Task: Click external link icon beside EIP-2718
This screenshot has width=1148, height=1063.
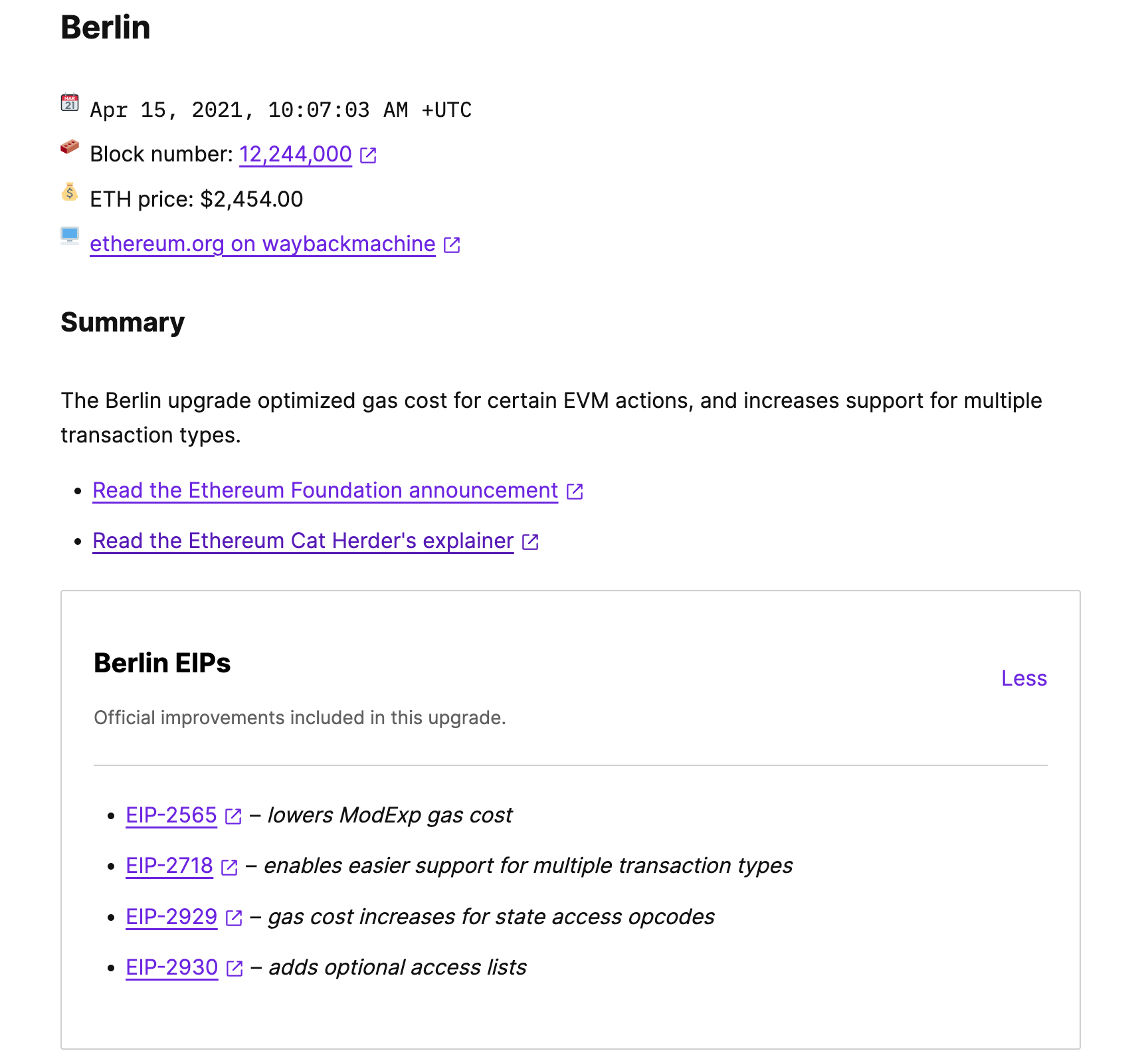Action: 229,867
